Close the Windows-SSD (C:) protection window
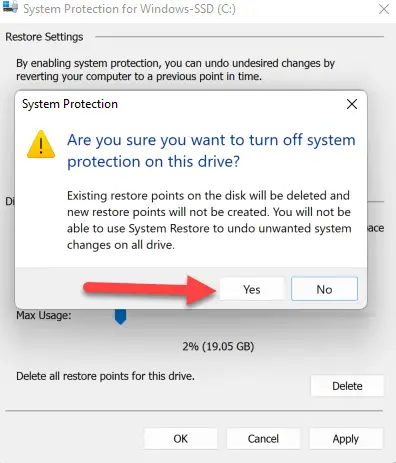 pyautogui.click(x=384, y=9)
